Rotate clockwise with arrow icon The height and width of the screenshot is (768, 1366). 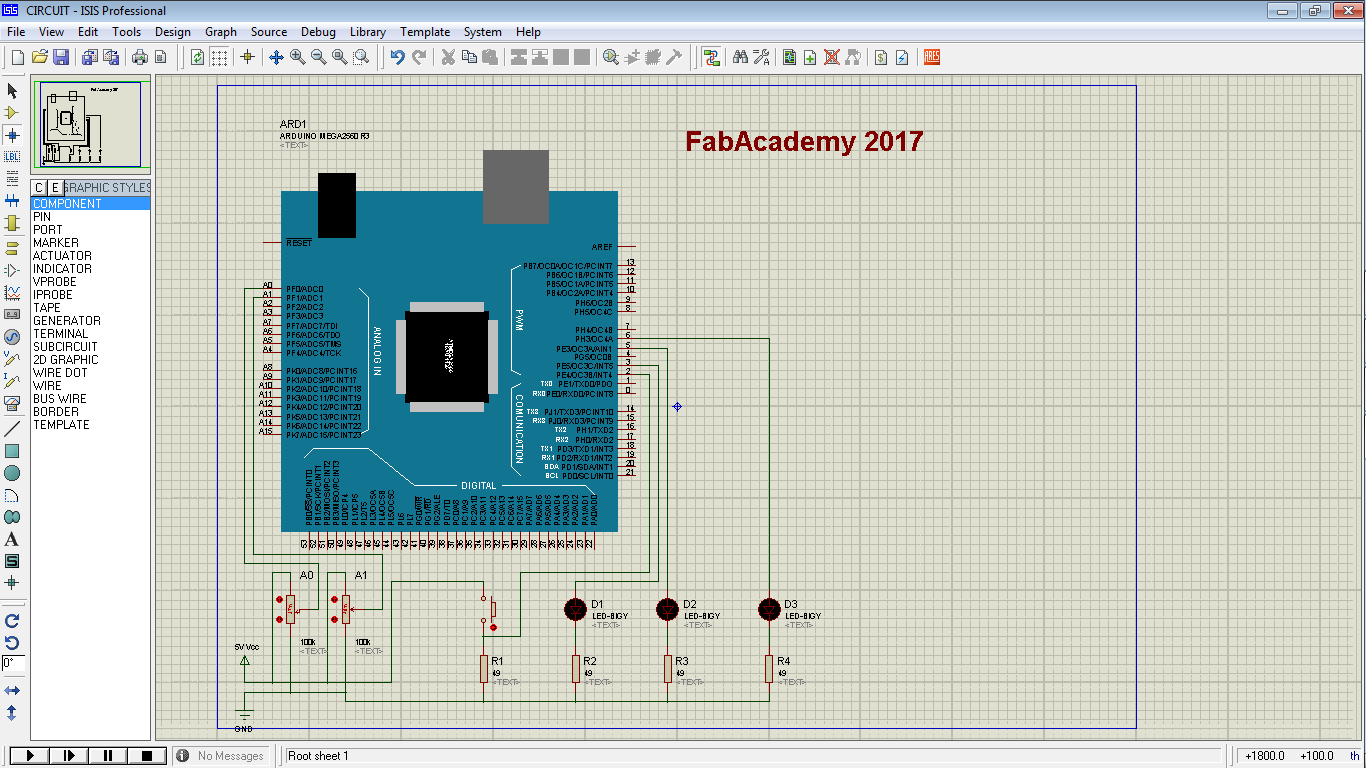[12, 620]
